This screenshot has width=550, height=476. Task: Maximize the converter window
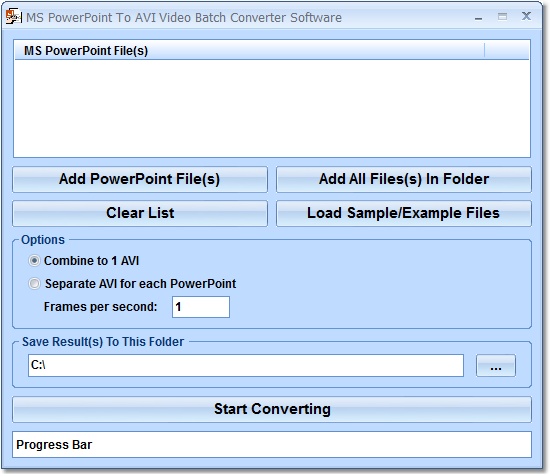(502, 17)
